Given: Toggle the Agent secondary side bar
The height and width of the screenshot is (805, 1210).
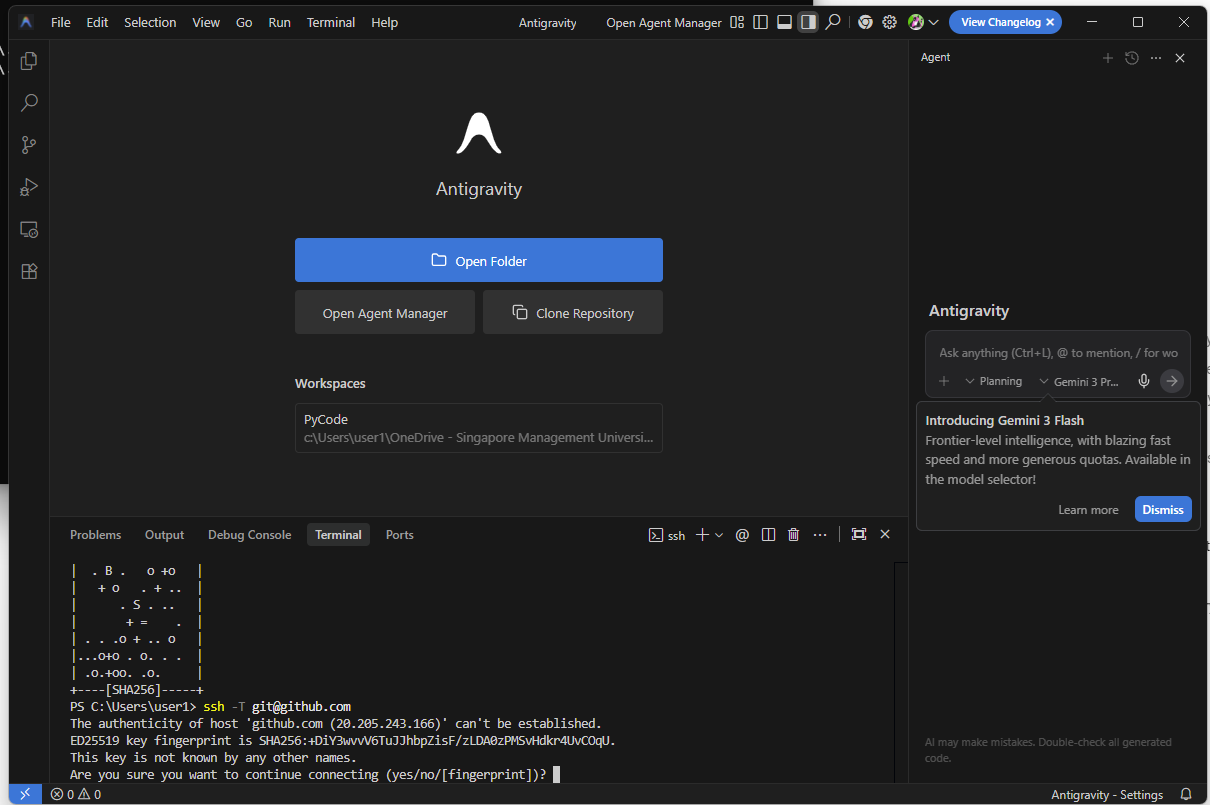Looking at the screenshot, I should [x=808, y=22].
